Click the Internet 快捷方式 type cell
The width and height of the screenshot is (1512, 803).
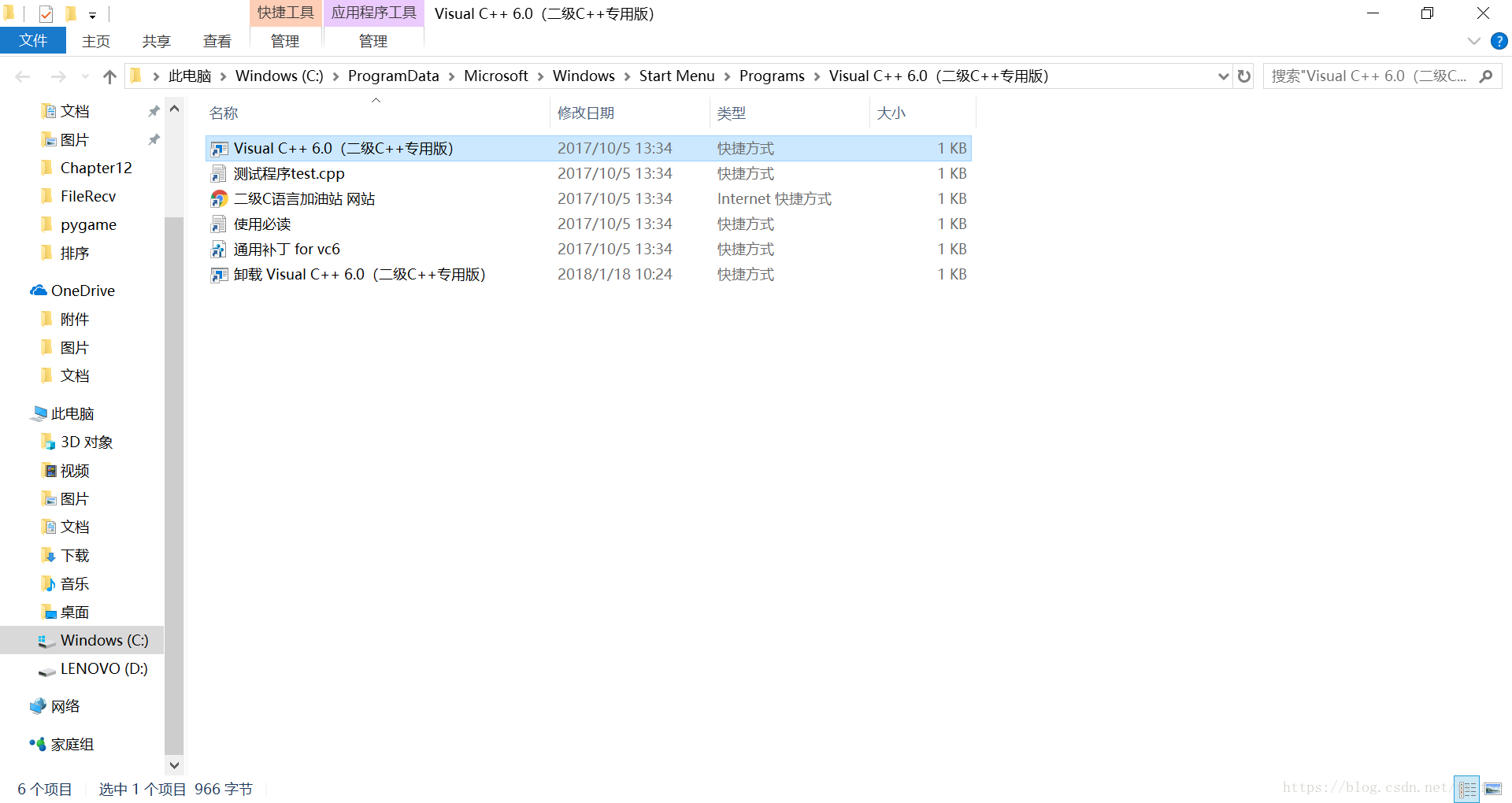[x=775, y=199]
